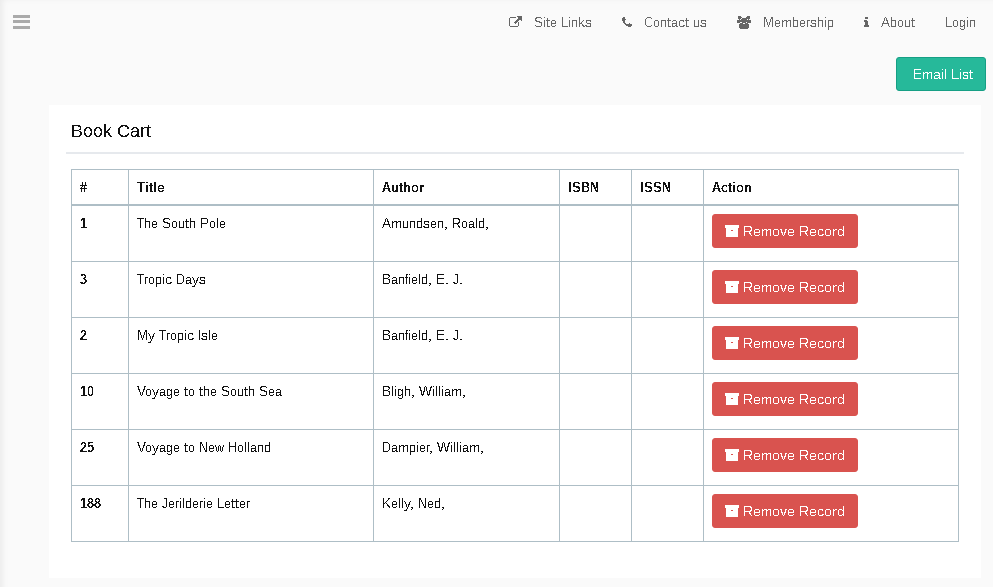
Task: Click the Author column header
Action: pos(403,187)
